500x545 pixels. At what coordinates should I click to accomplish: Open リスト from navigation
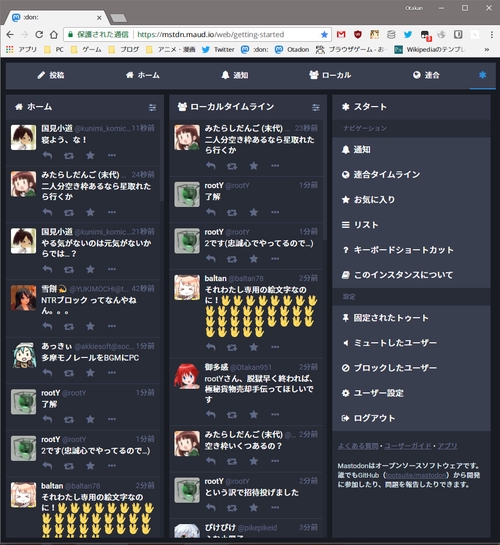tap(411, 225)
